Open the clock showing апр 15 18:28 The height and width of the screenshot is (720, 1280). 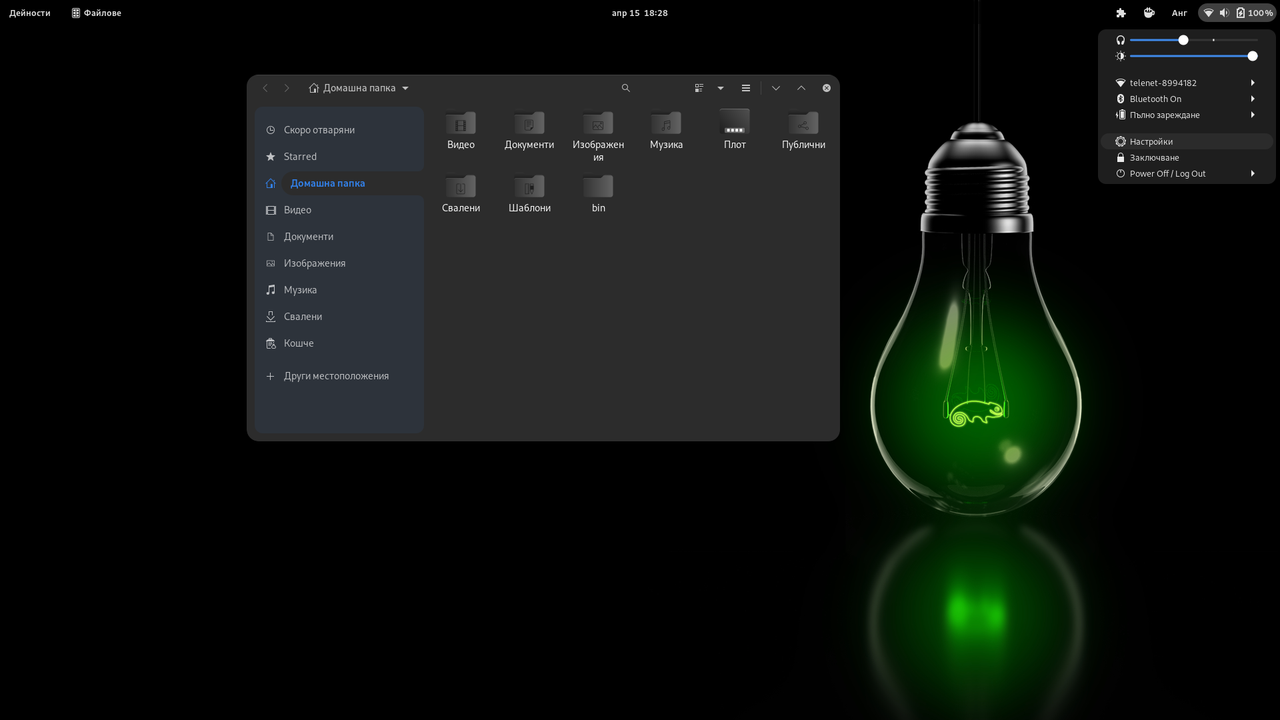coord(640,13)
